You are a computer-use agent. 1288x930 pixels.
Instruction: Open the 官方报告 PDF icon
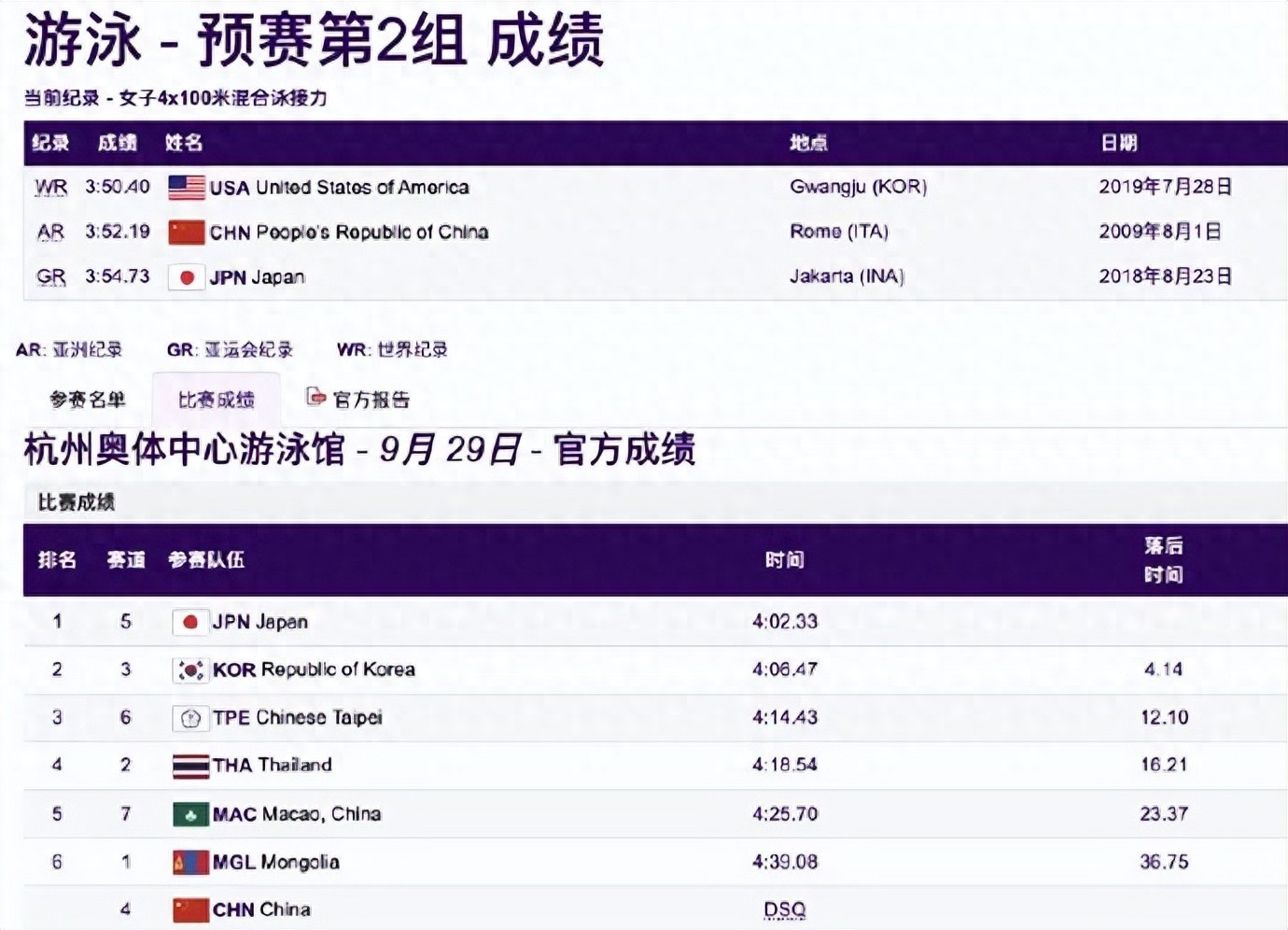[x=315, y=398]
